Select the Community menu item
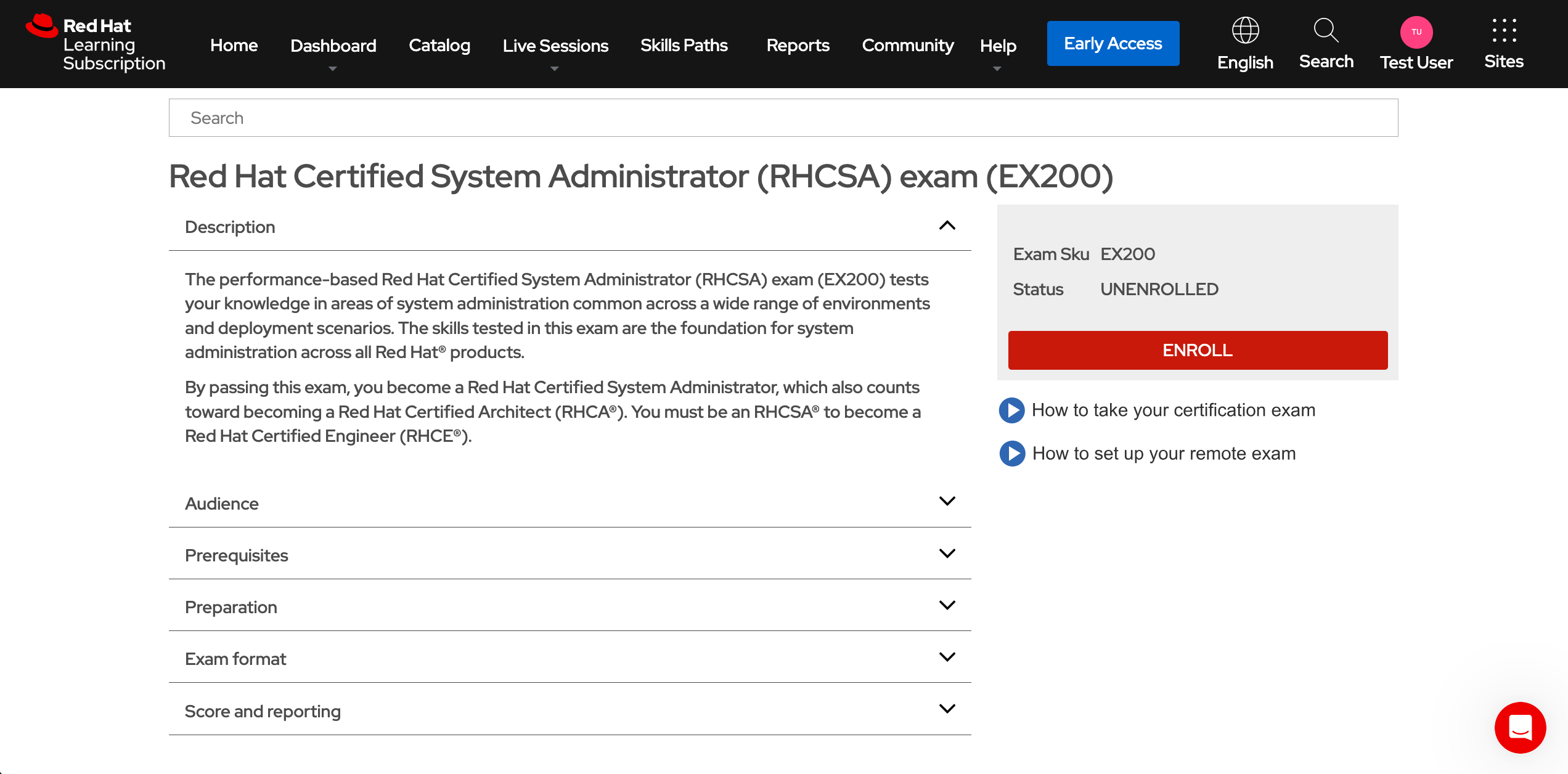 [x=907, y=45]
